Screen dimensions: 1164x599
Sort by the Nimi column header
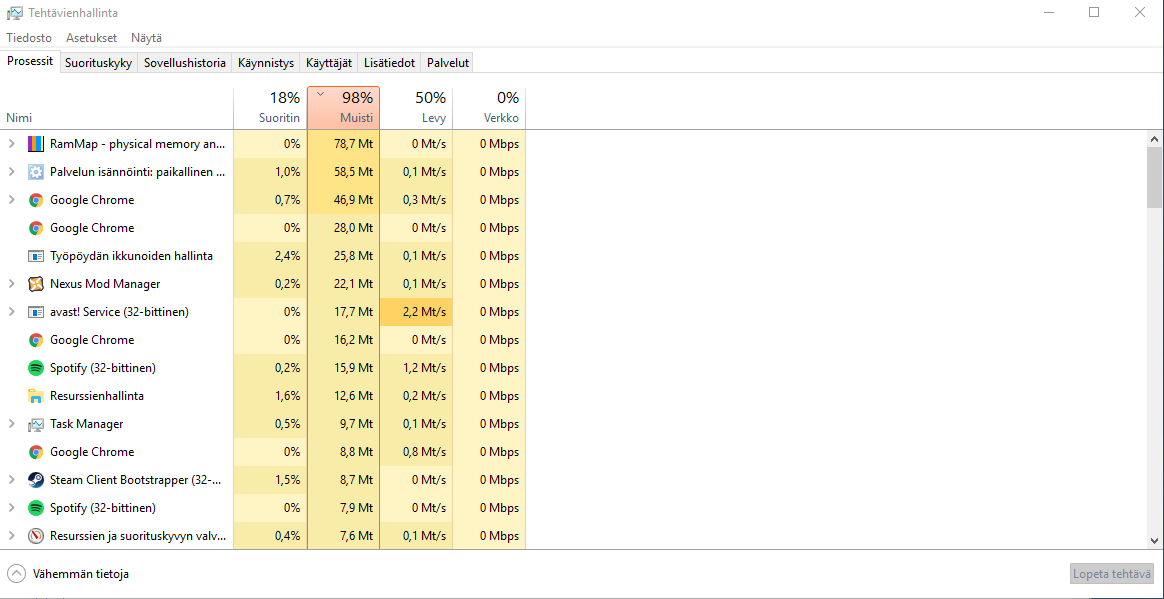pos(117,108)
